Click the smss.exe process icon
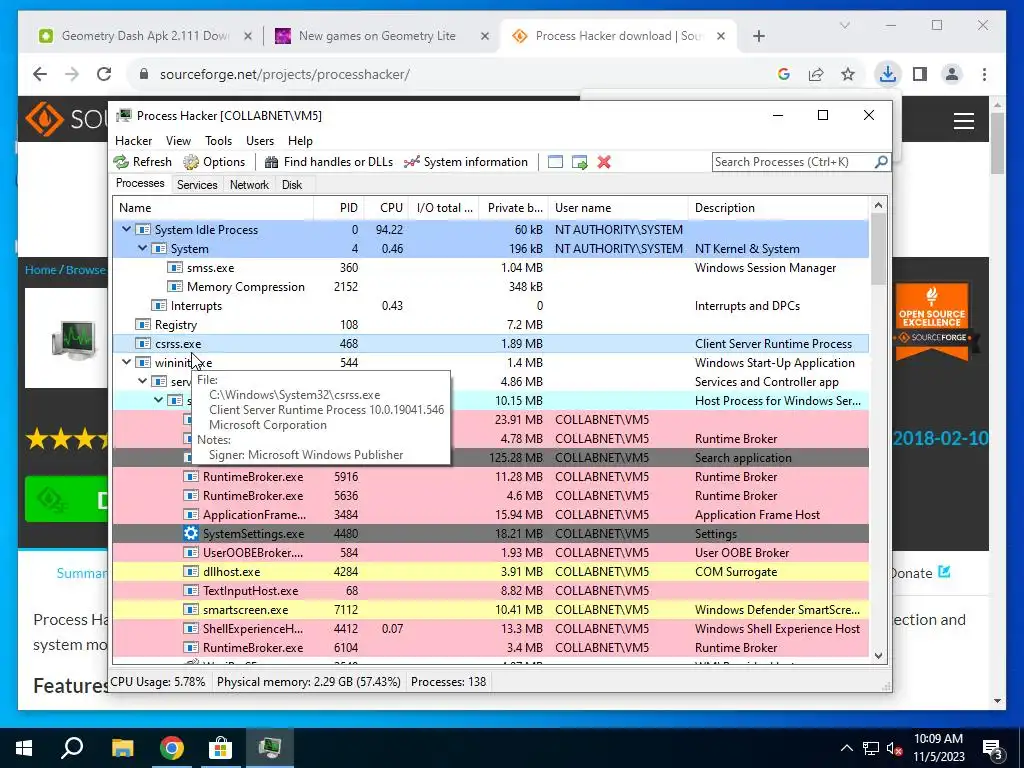1024x768 pixels. [x=174, y=268]
